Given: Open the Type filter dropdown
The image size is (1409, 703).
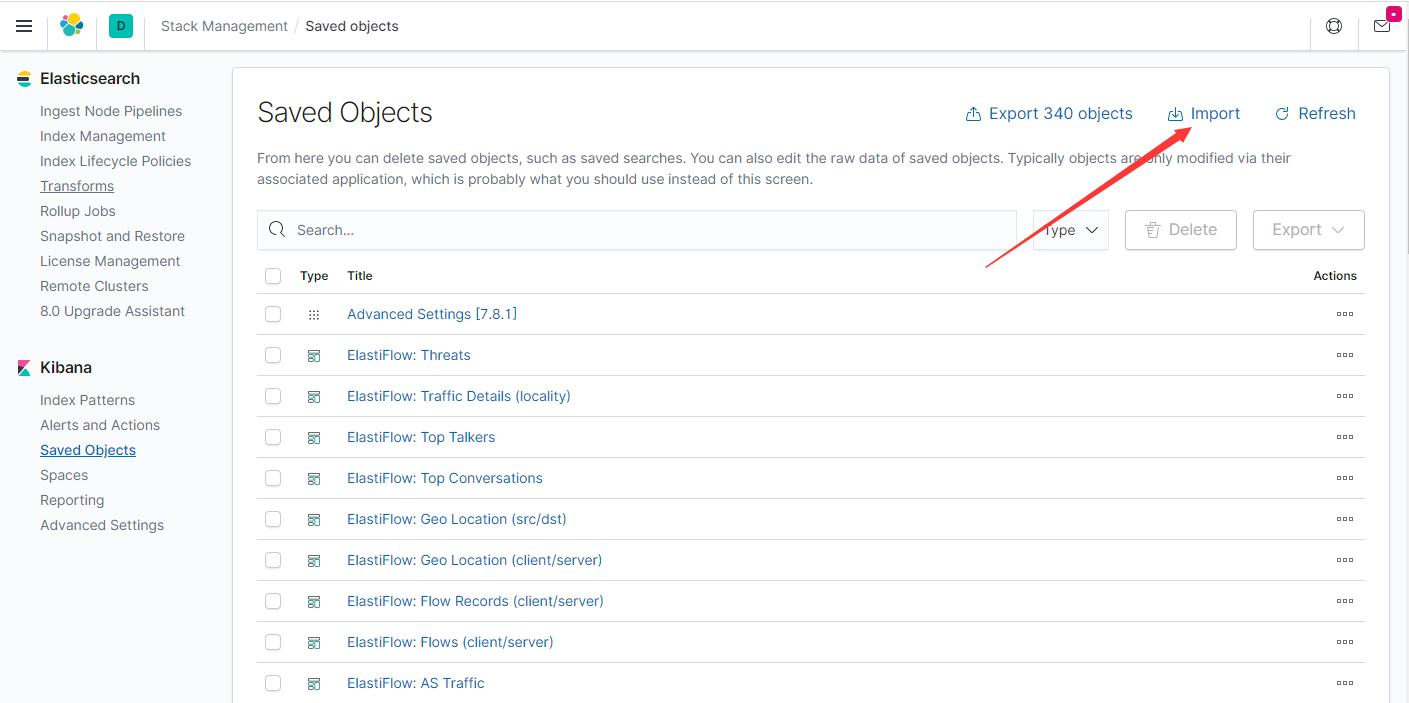Looking at the screenshot, I should coord(1070,230).
